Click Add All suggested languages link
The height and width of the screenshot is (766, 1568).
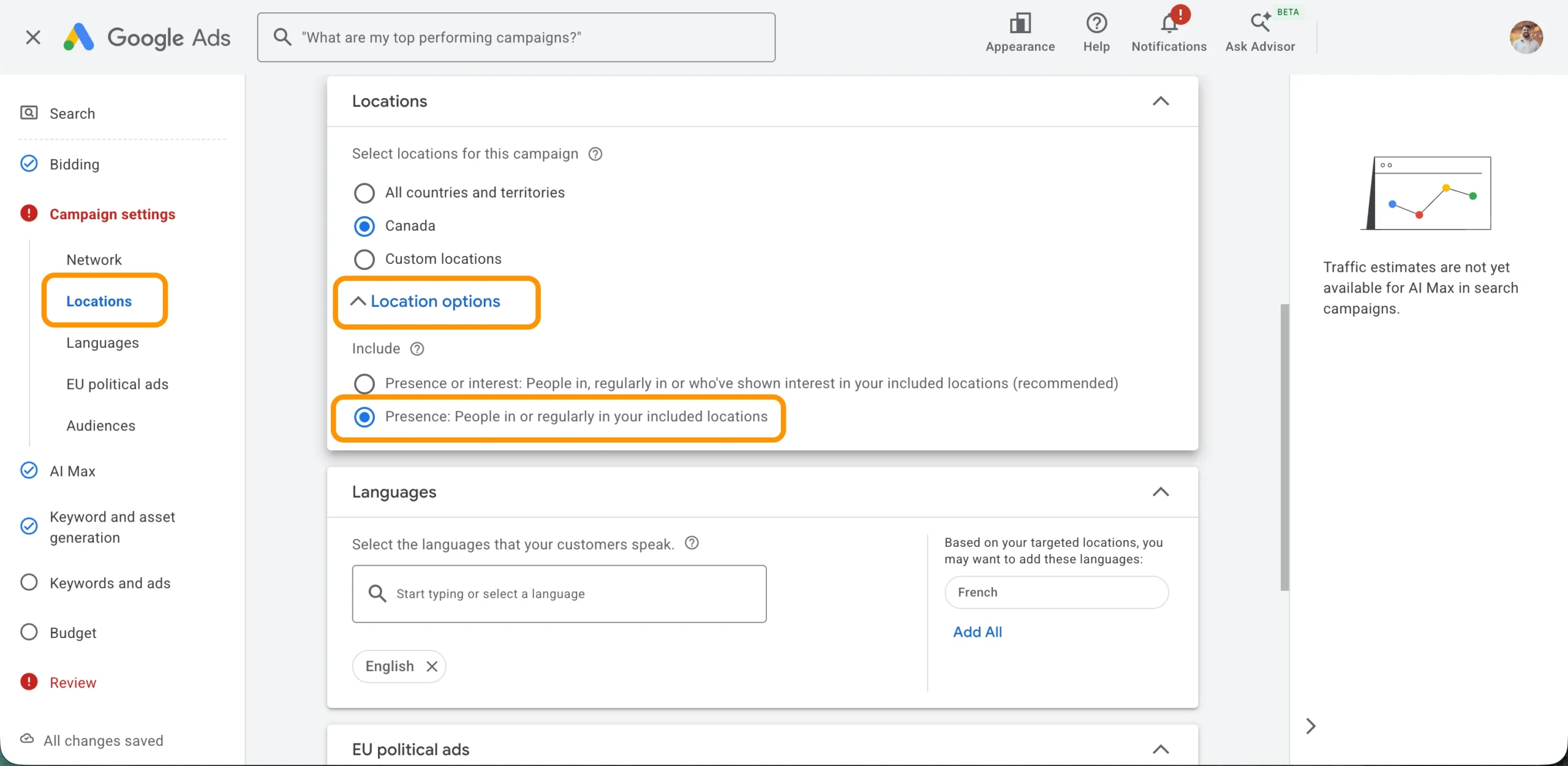(x=978, y=632)
